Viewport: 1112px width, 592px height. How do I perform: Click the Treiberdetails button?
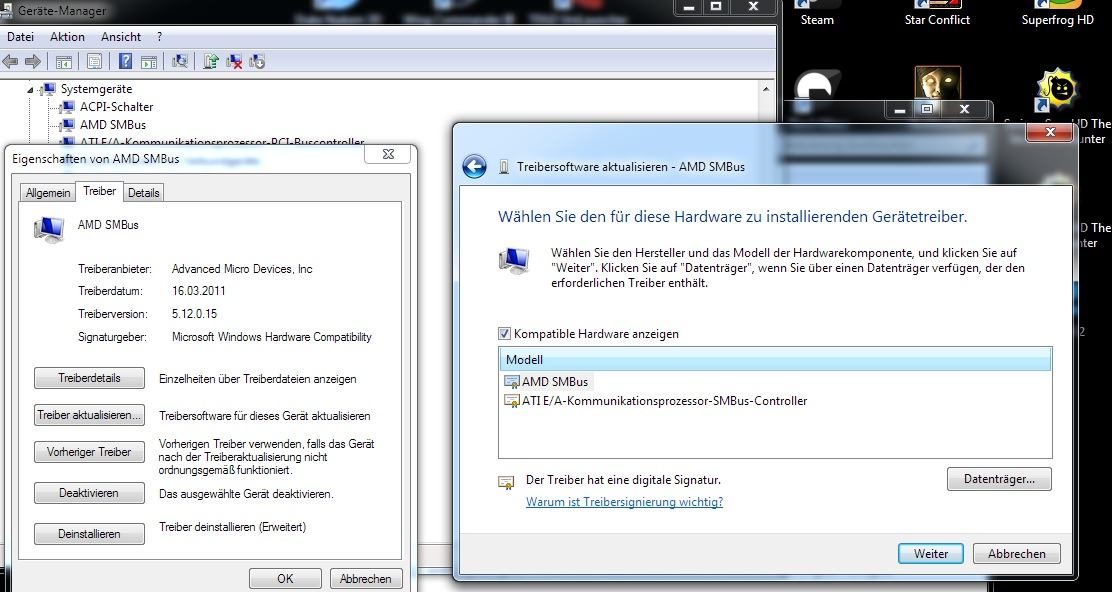89,379
